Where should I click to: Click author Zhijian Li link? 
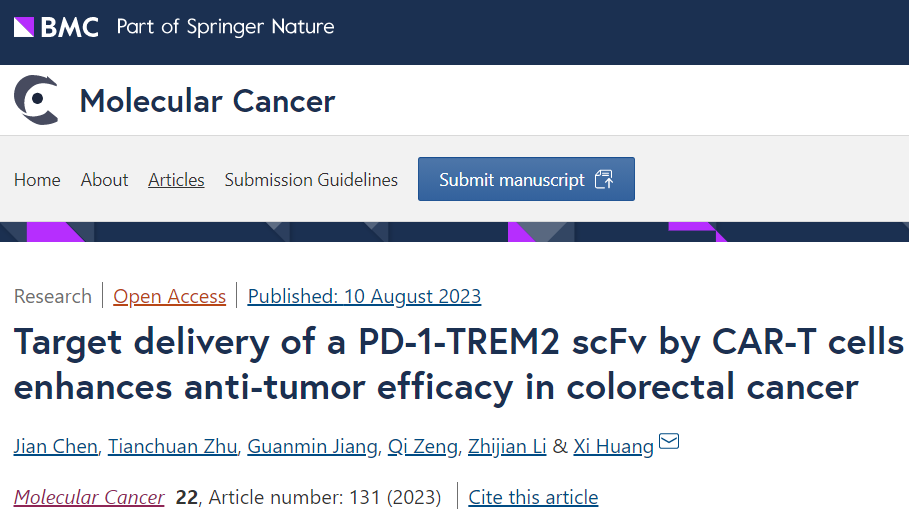coord(507,446)
